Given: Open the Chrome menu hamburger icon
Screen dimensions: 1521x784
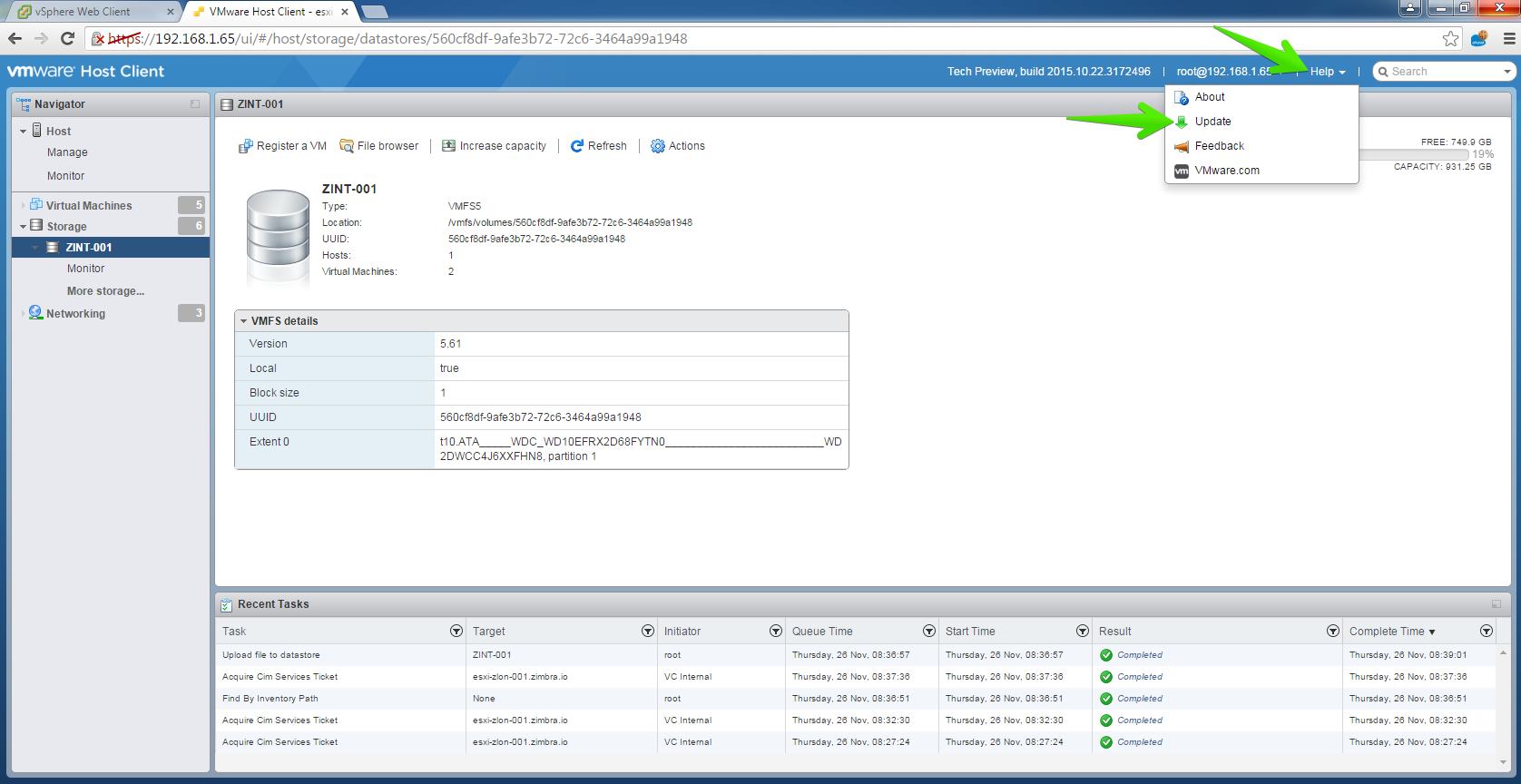Looking at the screenshot, I should pos(1509,38).
